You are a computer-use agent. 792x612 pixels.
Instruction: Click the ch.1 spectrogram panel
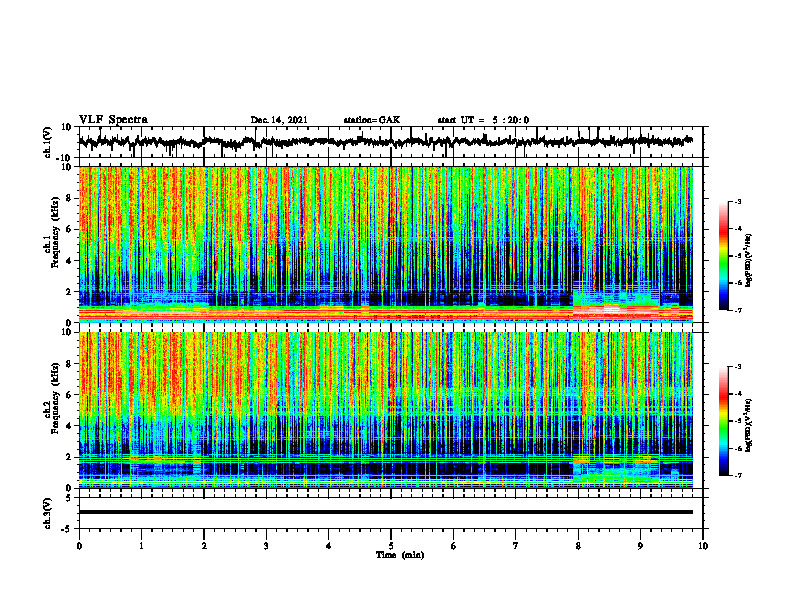[x=386, y=244]
